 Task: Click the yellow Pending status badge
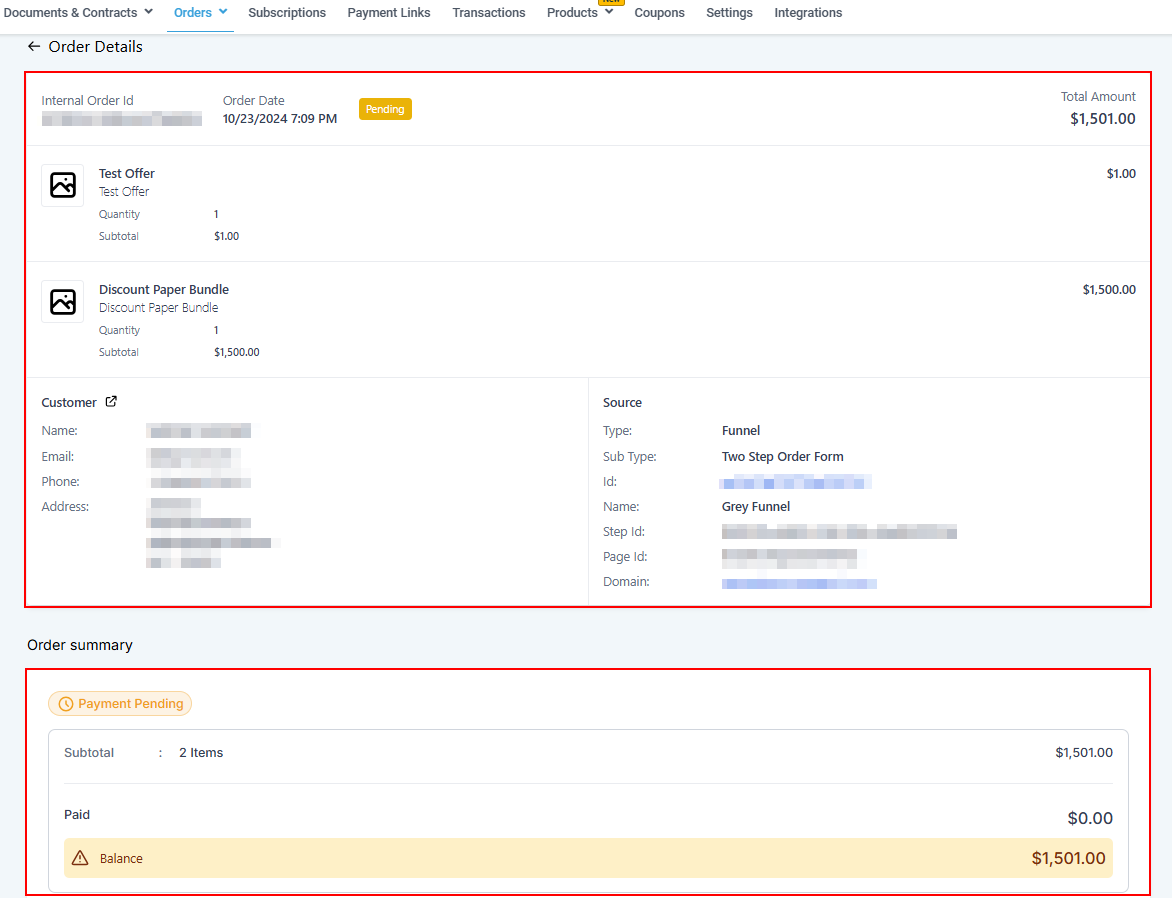[385, 109]
